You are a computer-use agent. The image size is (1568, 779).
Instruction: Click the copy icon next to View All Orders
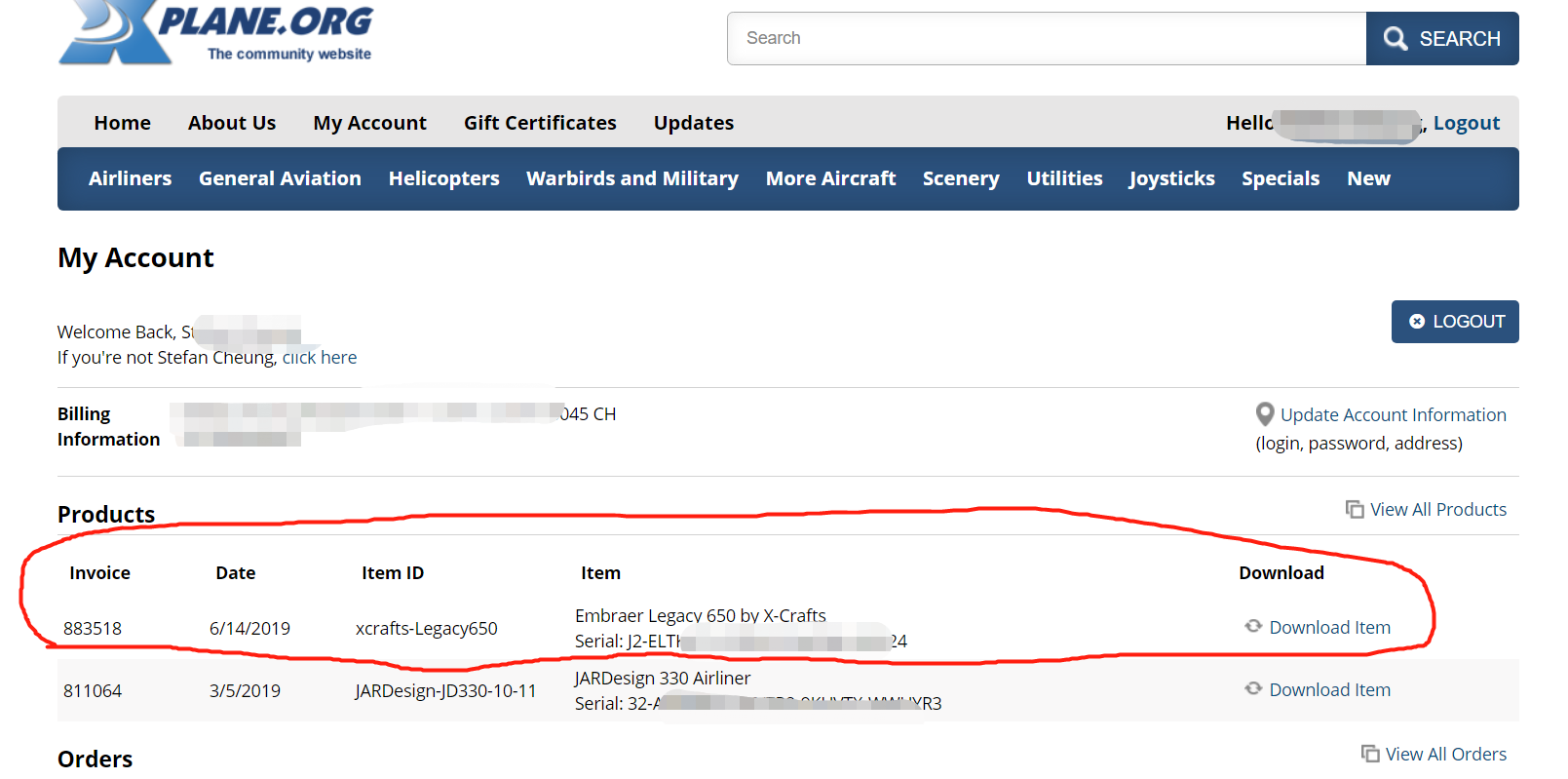tap(1370, 754)
